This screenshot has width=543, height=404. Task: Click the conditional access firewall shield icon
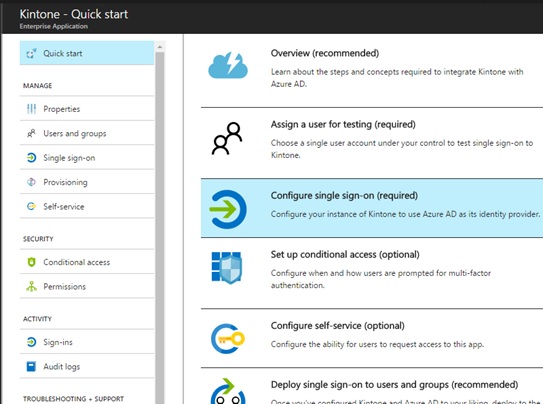coord(227,267)
